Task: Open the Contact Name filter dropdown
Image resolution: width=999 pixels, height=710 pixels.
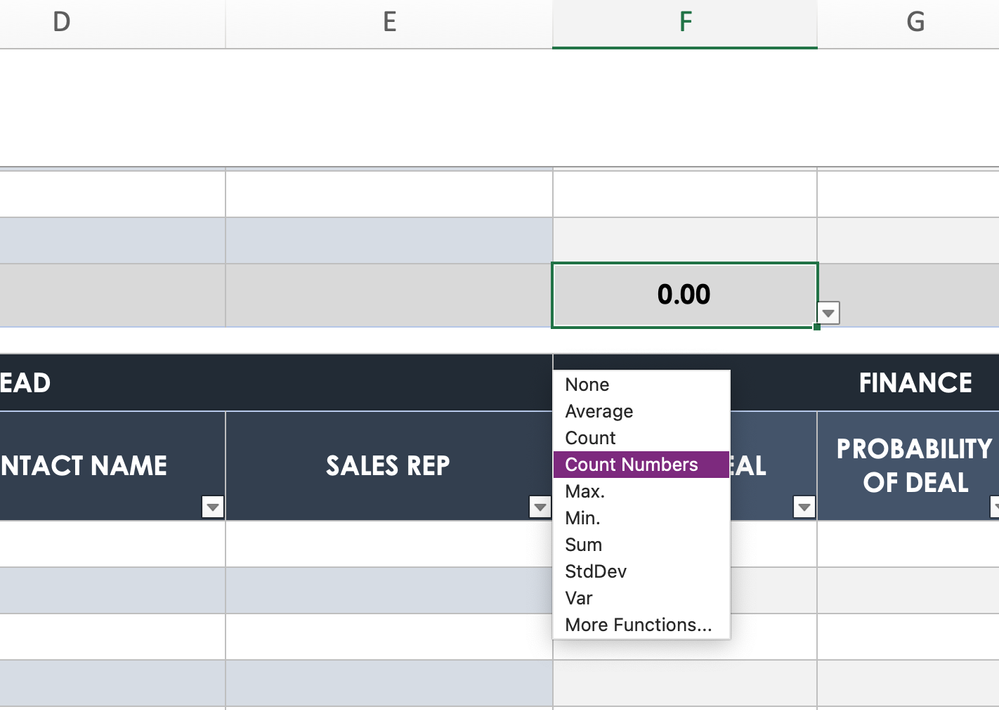Action: point(212,508)
